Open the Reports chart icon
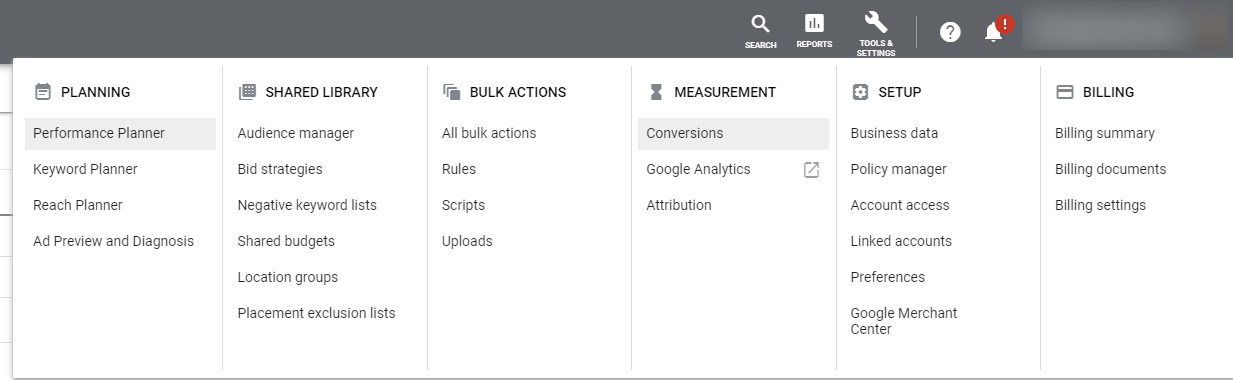 (x=814, y=23)
